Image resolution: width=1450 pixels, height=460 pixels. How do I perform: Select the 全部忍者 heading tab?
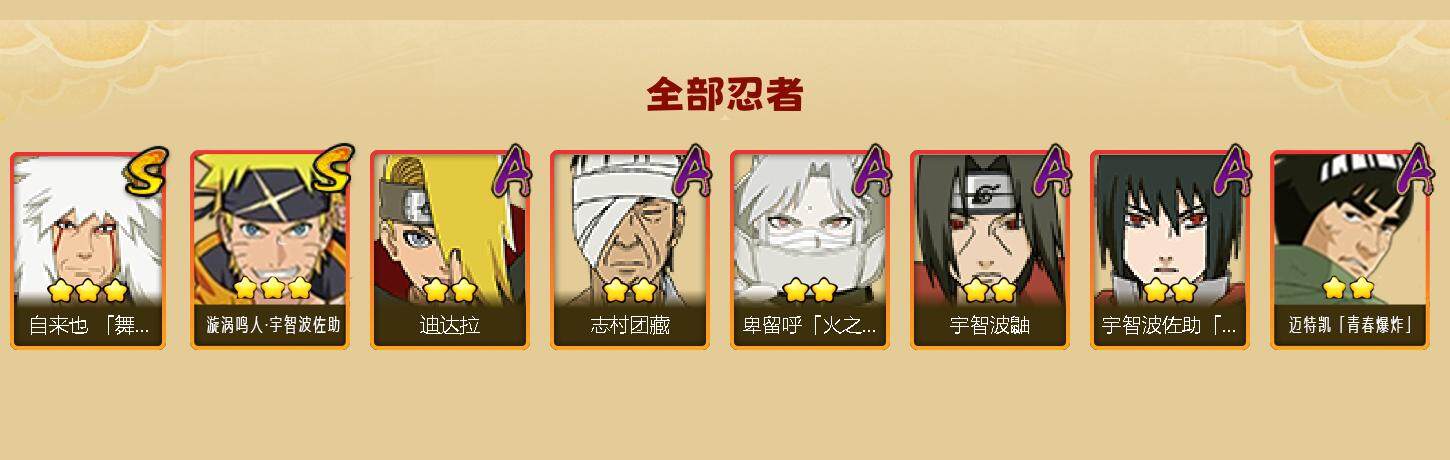click(725, 94)
